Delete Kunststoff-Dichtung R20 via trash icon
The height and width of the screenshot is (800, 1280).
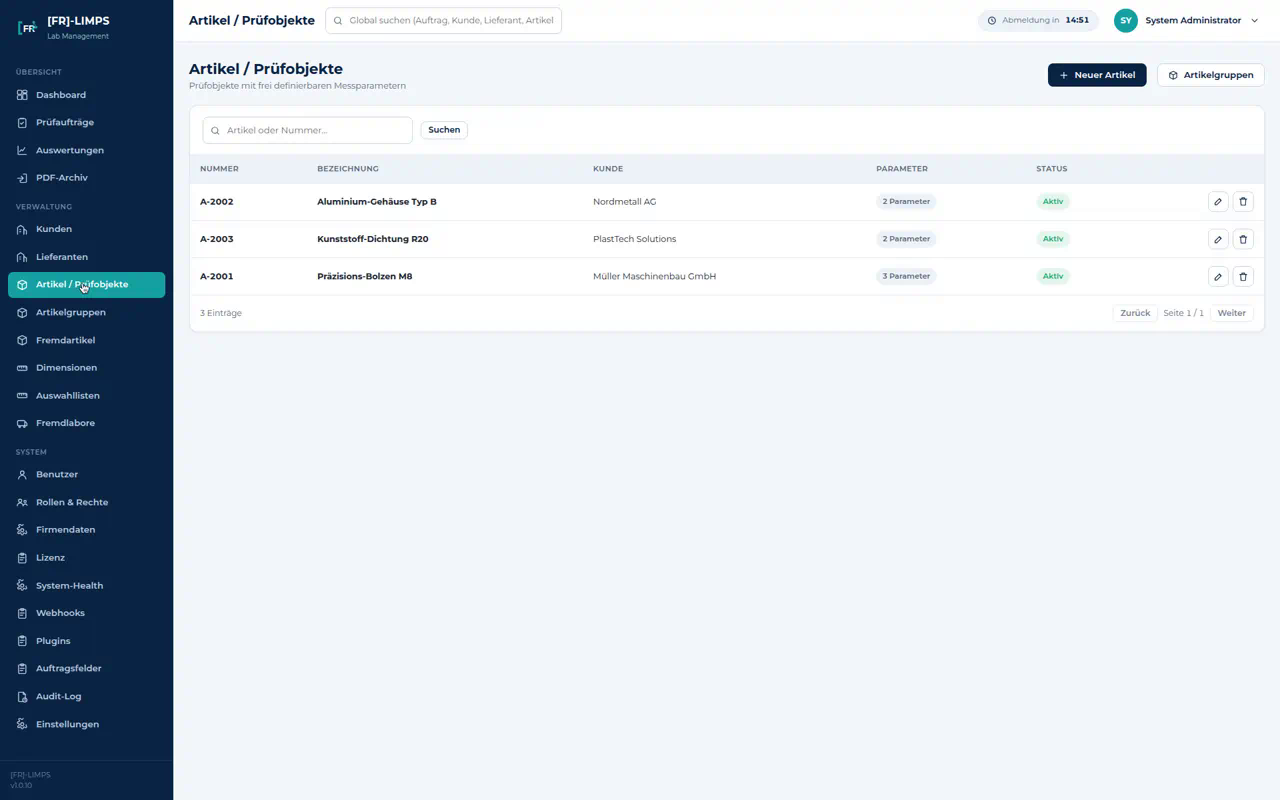1243,239
